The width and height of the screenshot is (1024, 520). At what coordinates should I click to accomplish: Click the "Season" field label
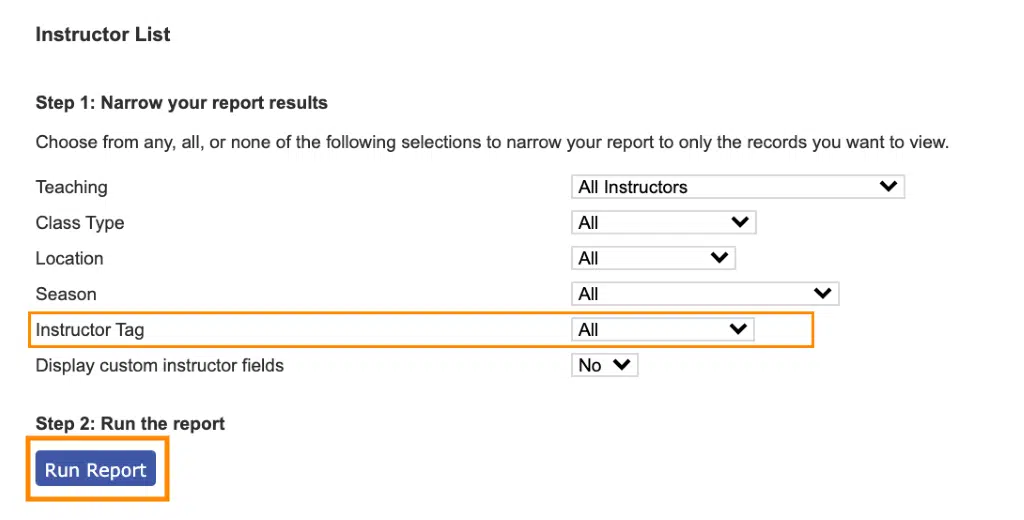pos(66,295)
